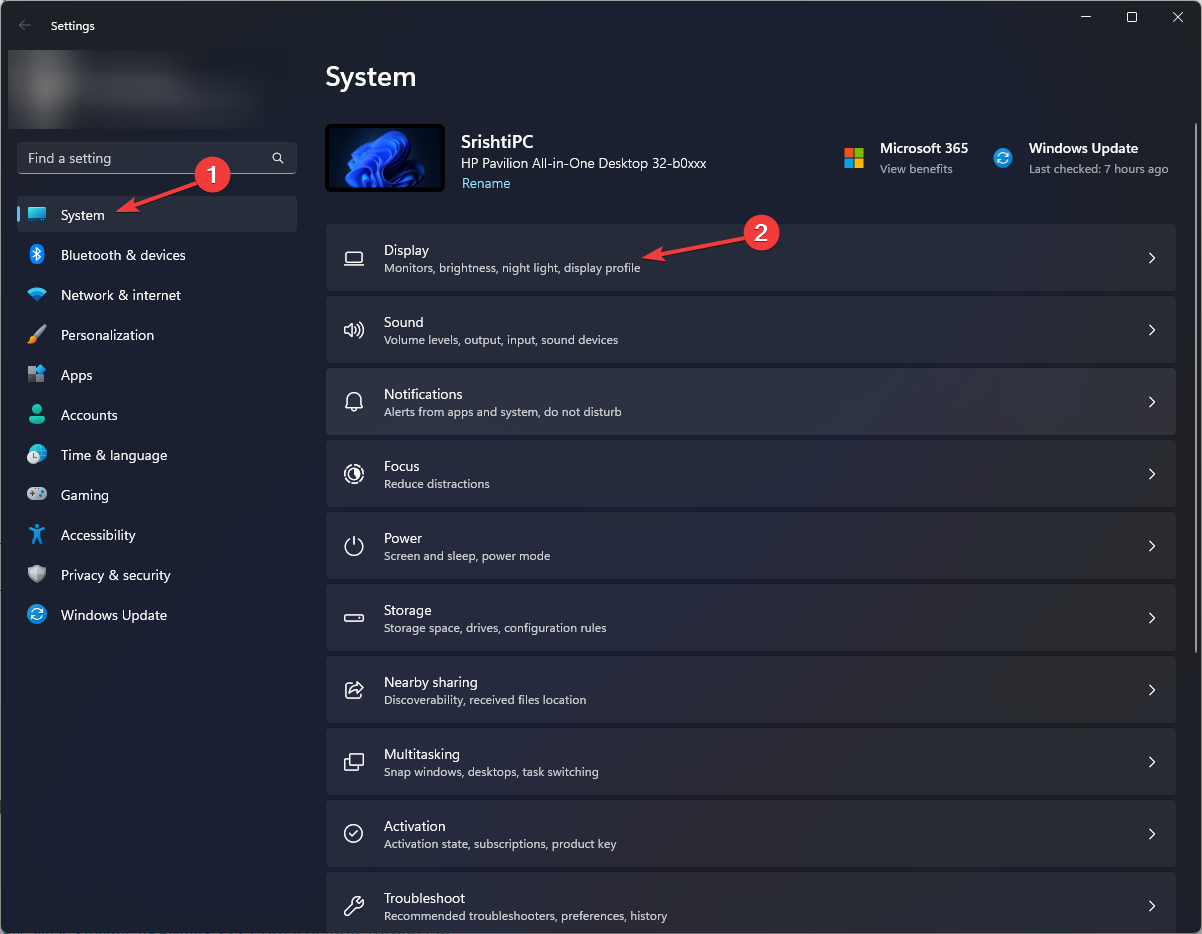Click the Microsoft 365 logo
1202x934 pixels.
[853, 158]
